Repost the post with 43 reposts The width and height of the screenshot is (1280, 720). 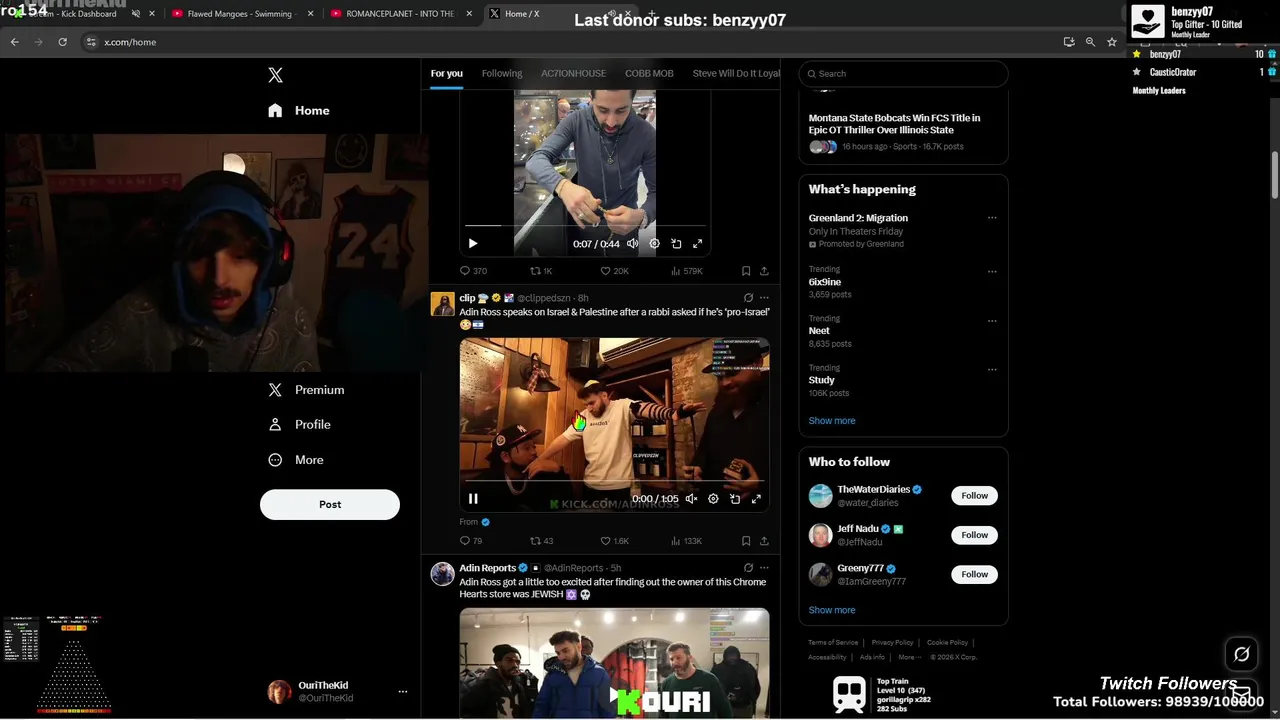tap(541, 541)
